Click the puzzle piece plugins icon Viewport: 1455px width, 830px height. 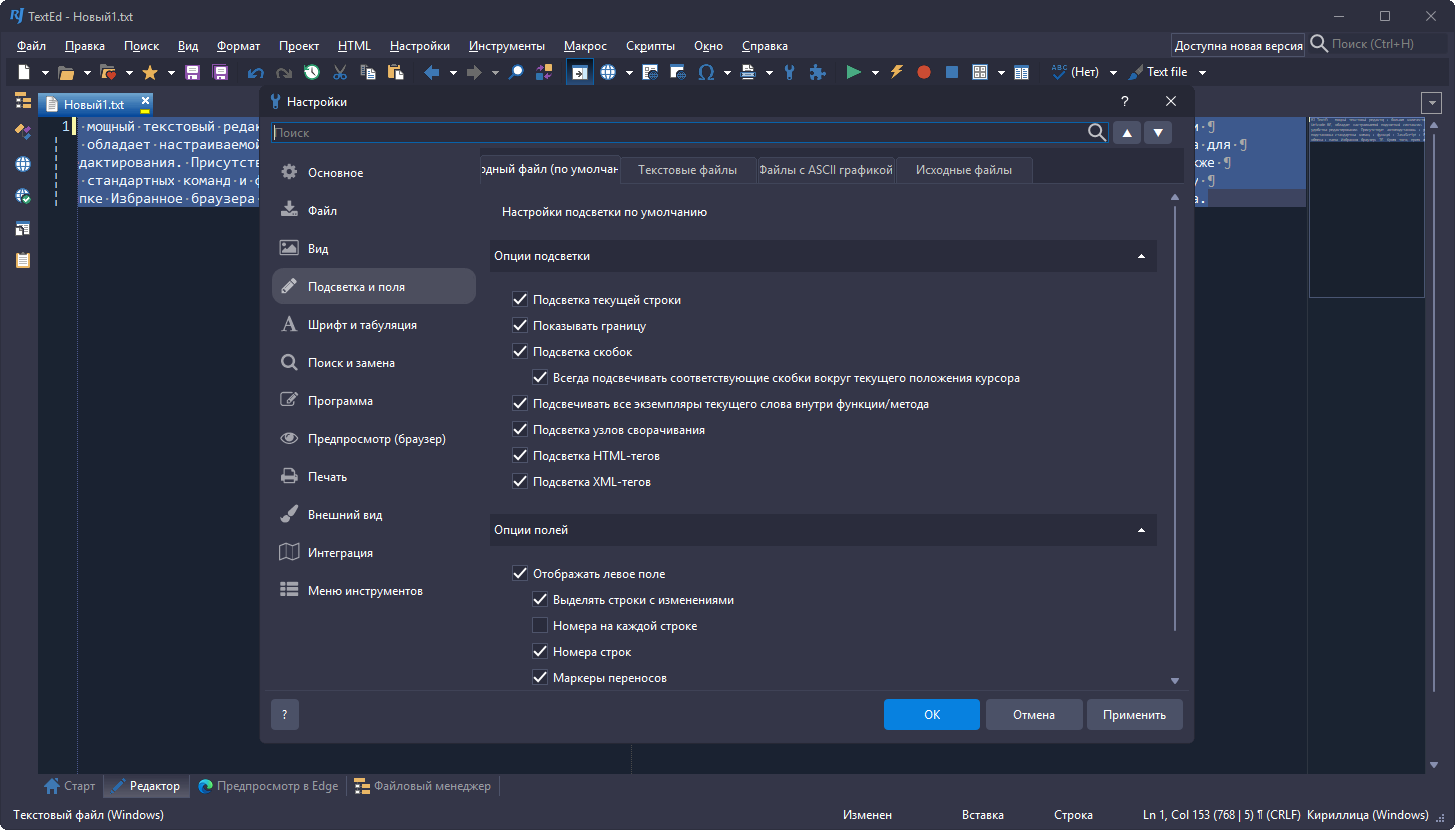coord(817,72)
